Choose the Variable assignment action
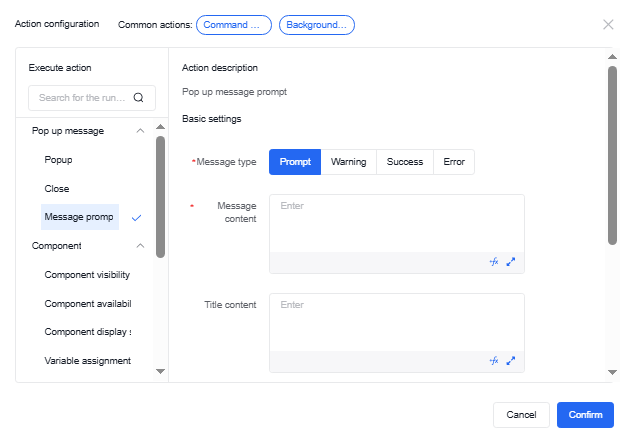Image resolution: width=631 pixels, height=446 pixels. tap(87, 361)
